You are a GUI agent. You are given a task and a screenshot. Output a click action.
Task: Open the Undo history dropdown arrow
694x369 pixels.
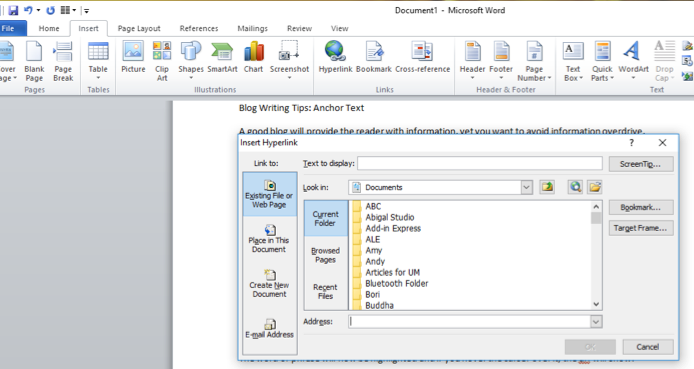point(38,10)
